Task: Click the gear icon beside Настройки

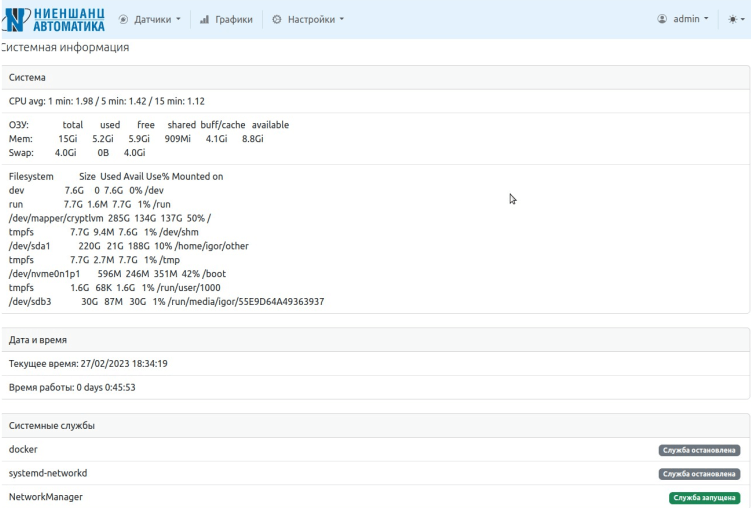Action: click(x=277, y=19)
